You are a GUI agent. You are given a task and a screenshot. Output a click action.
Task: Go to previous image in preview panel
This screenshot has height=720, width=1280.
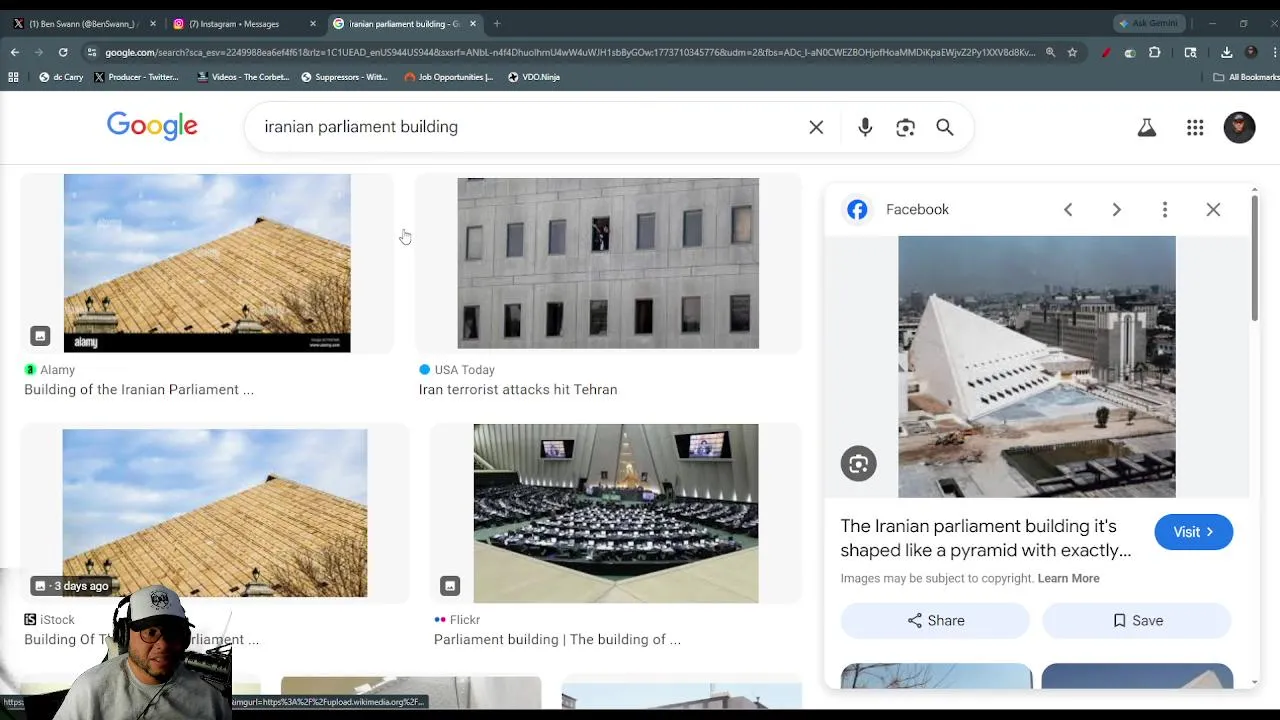pyautogui.click(x=1068, y=209)
